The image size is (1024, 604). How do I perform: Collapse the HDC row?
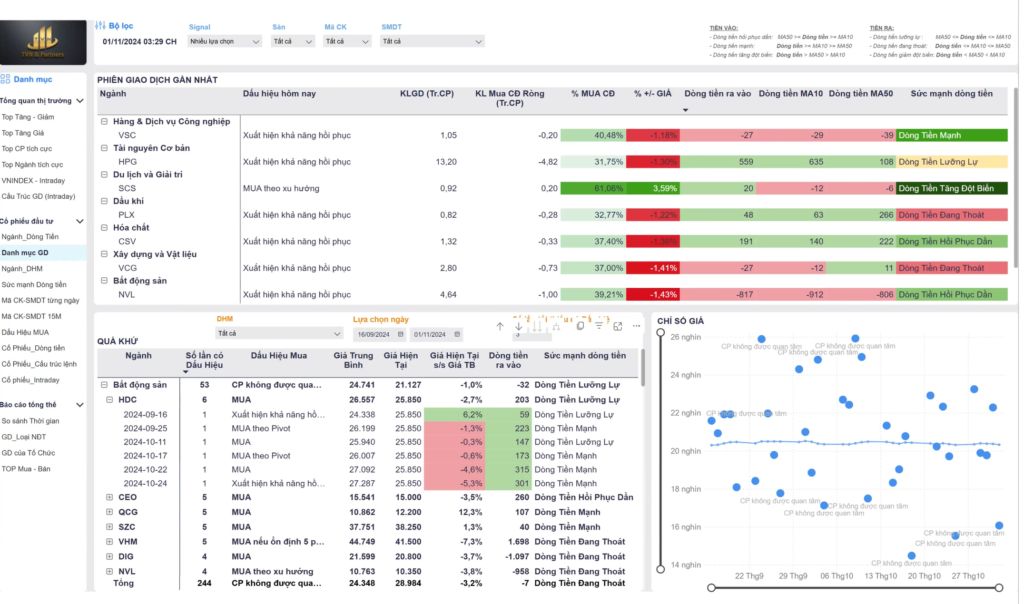tap(108, 399)
